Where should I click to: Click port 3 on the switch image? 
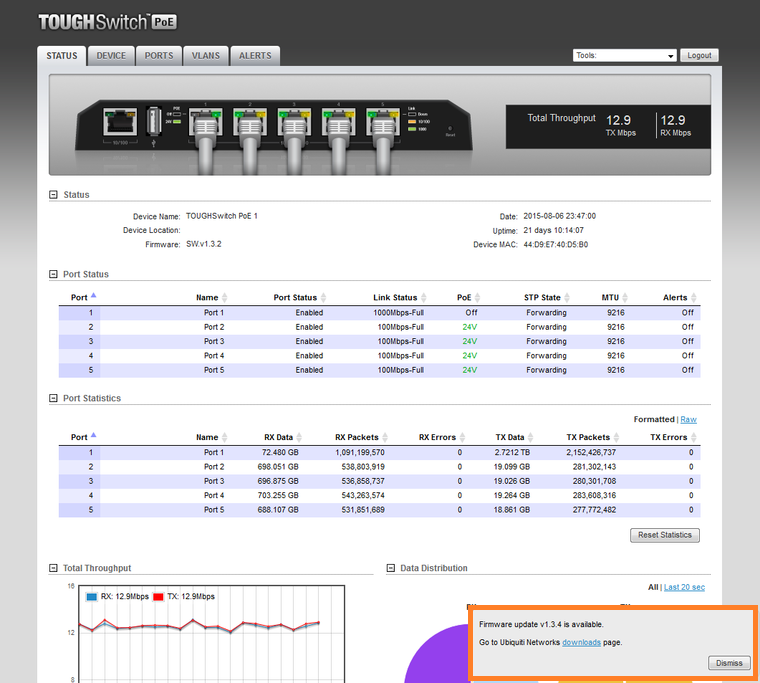click(x=294, y=122)
